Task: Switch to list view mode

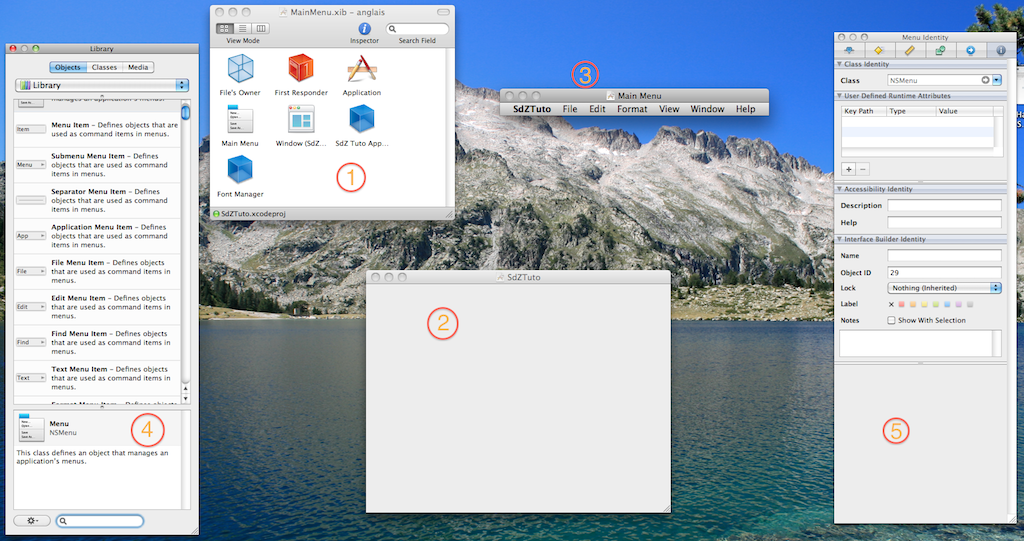Action: click(242, 29)
